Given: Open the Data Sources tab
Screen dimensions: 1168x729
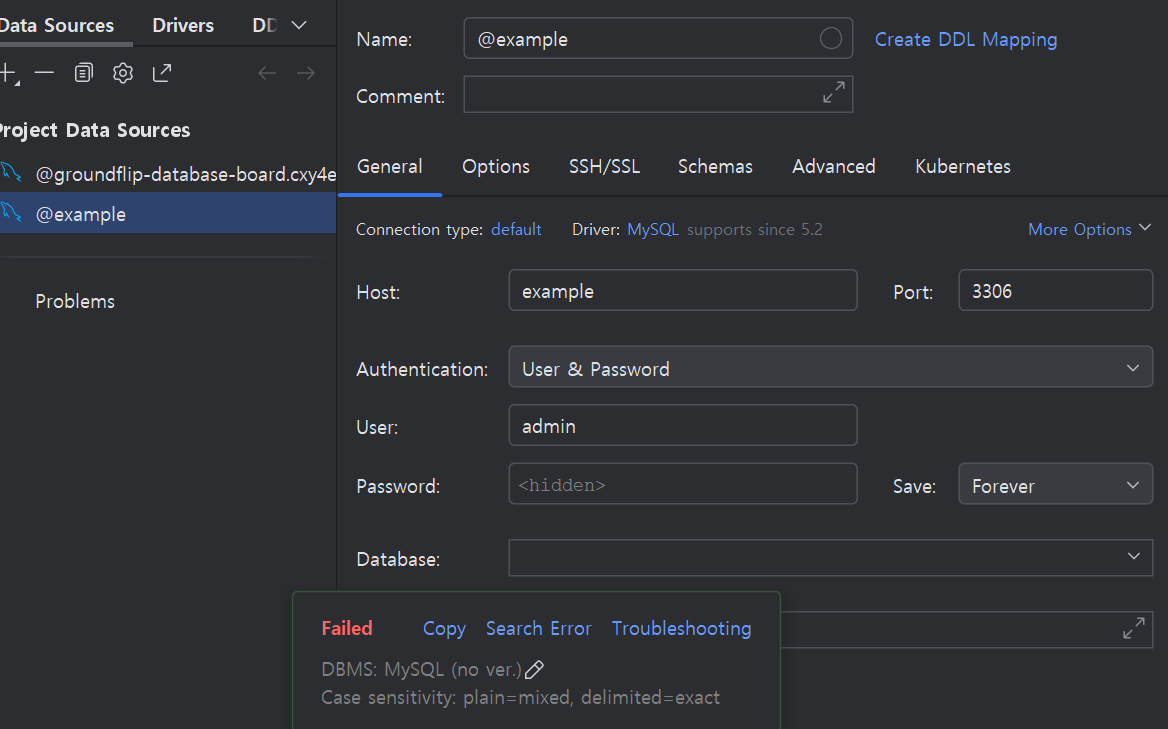Looking at the screenshot, I should 57,25.
